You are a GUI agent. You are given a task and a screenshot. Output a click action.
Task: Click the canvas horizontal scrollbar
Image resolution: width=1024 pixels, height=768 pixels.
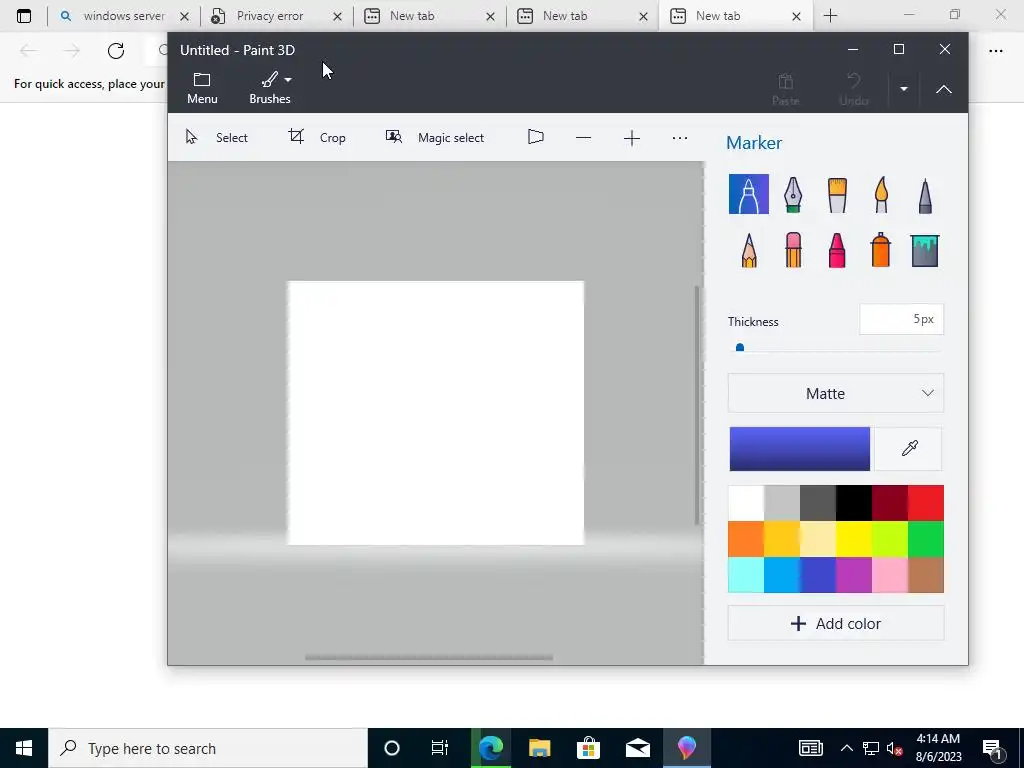pyautogui.click(x=429, y=658)
